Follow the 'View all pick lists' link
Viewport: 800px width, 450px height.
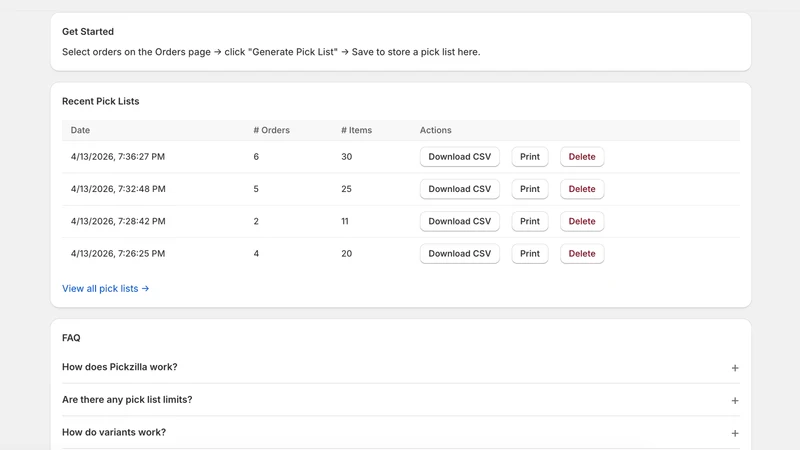coord(106,288)
